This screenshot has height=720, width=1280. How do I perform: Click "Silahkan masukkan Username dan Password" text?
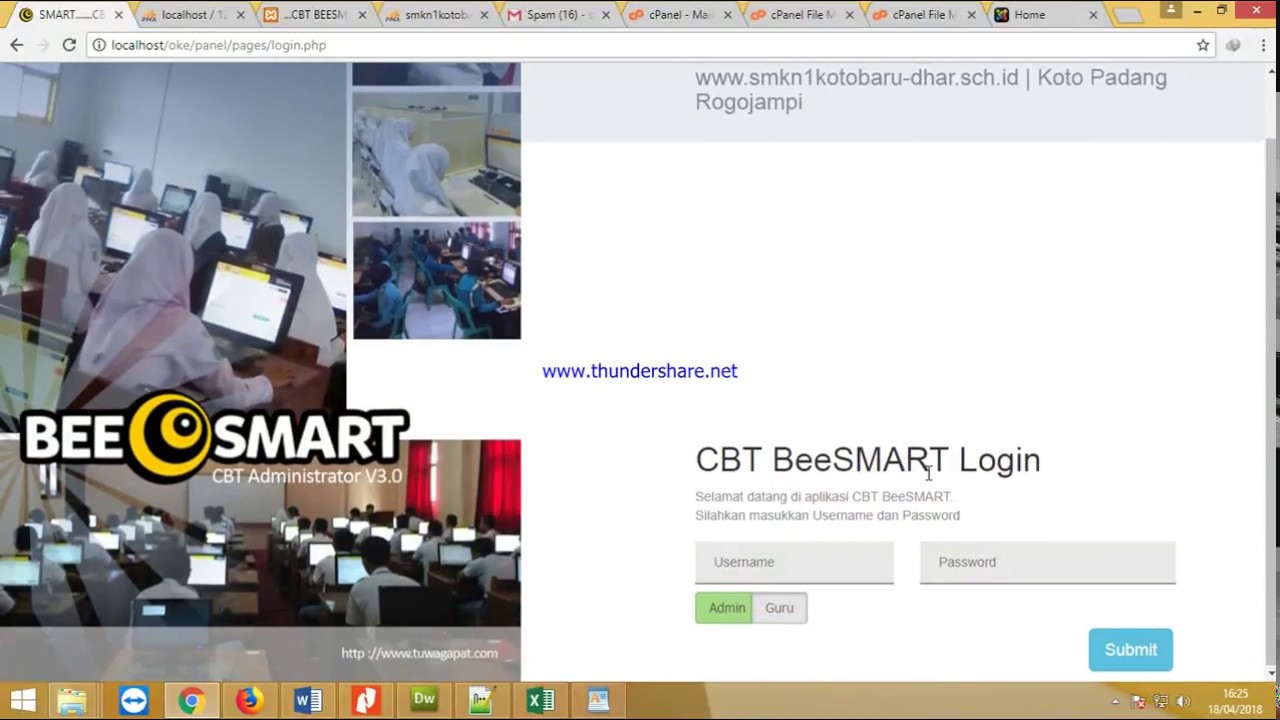[827, 515]
